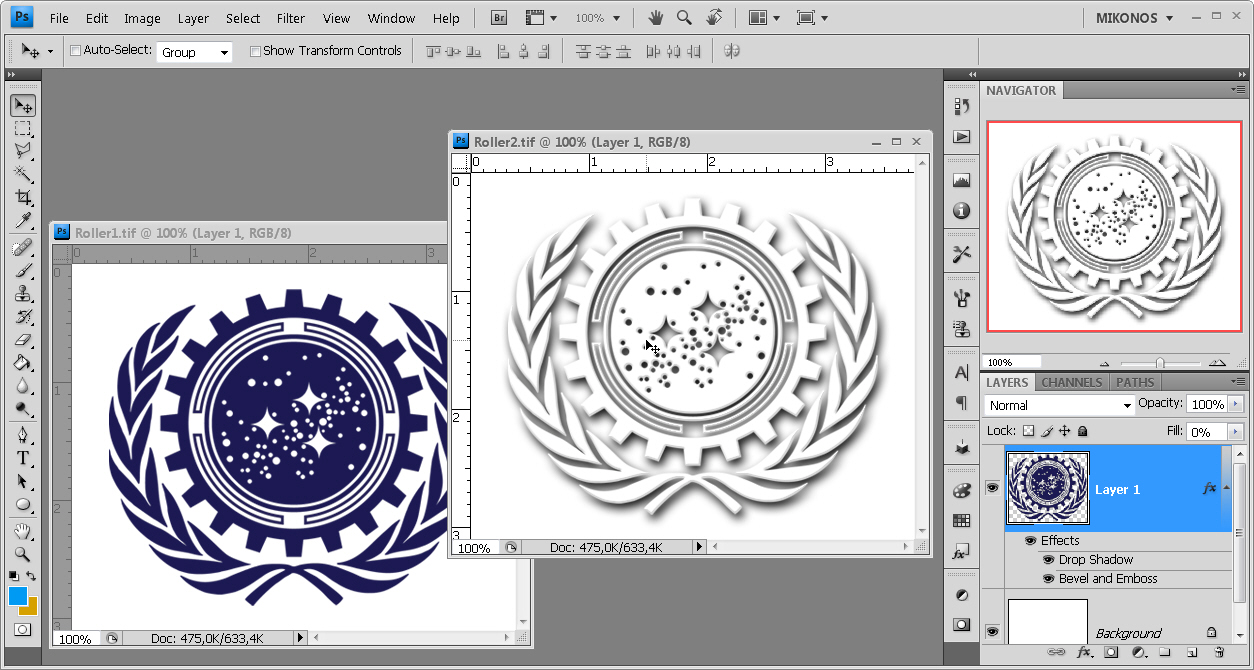The height and width of the screenshot is (670, 1254).
Task: Switch to the Channels tab
Action: pyautogui.click(x=1071, y=382)
